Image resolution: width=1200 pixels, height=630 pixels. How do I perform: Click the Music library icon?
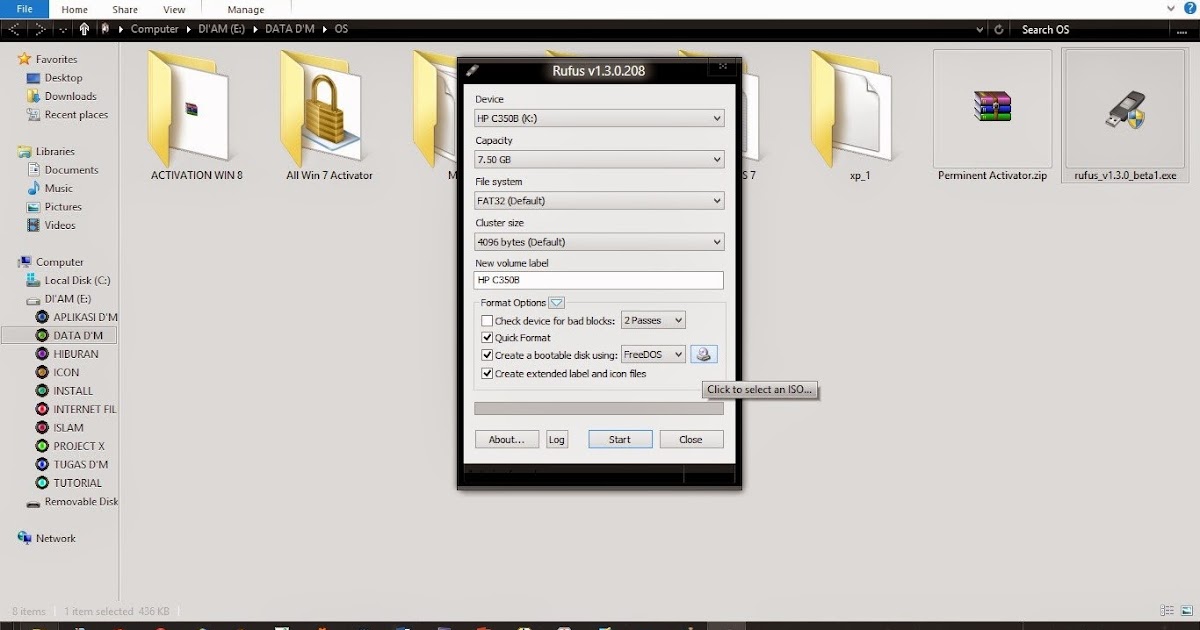(x=35, y=188)
